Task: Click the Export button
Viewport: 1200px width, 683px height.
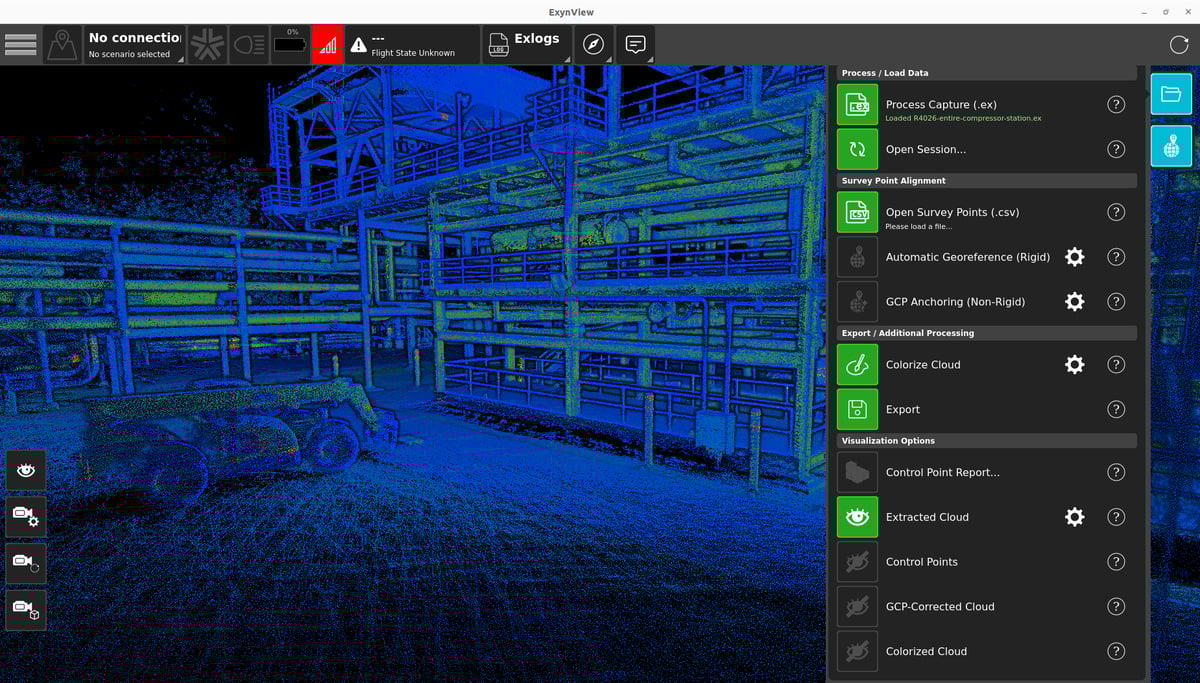Action: click(857, 409)
